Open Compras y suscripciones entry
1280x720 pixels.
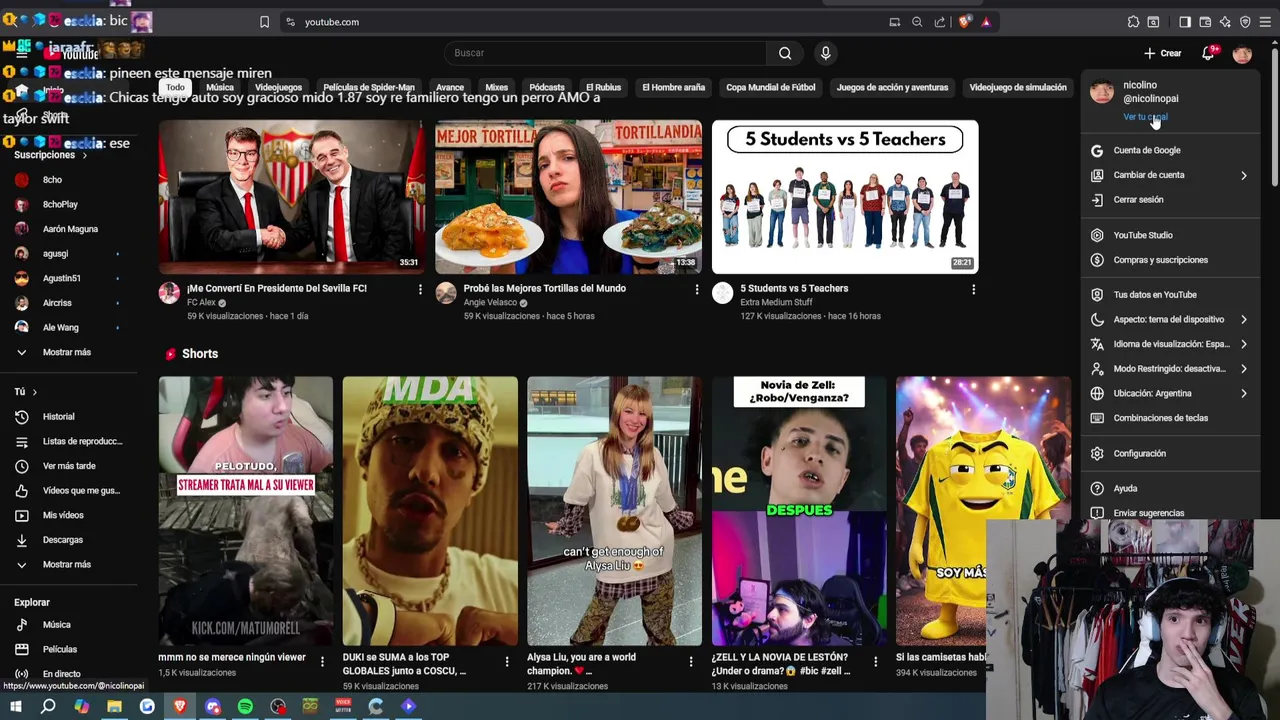click(x=1169, y=260)
